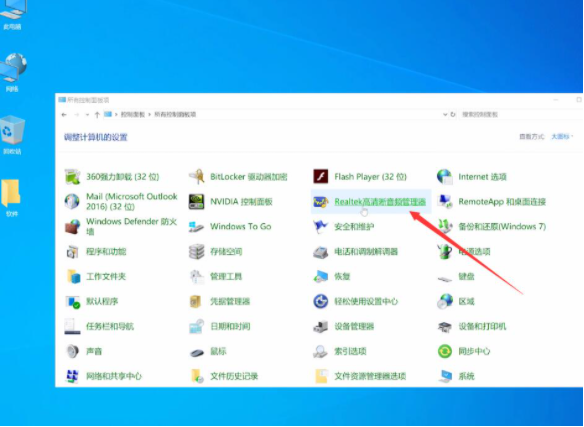This screenshot has width=584, height=427.
Task: Select the 此电脑 desktop icon
Action: coord(12,14)
